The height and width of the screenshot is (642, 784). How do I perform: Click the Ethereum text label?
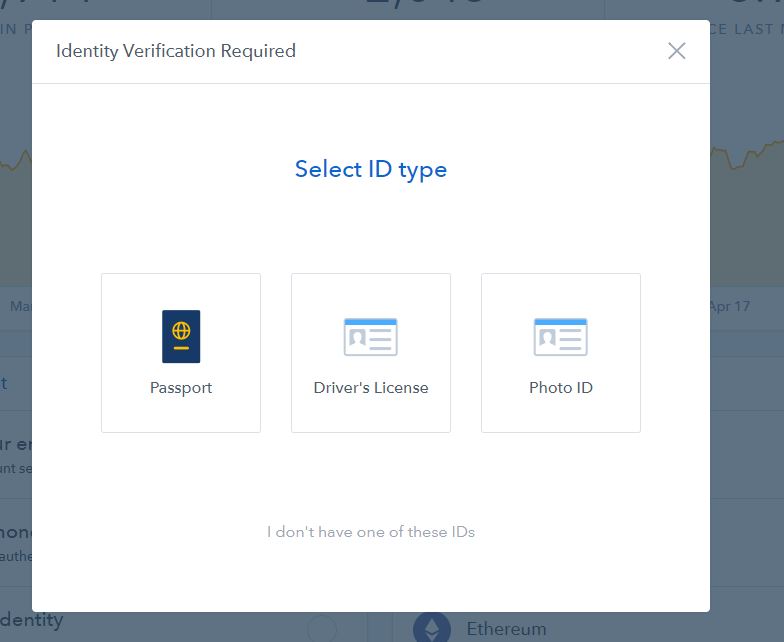tap(506, 629)
